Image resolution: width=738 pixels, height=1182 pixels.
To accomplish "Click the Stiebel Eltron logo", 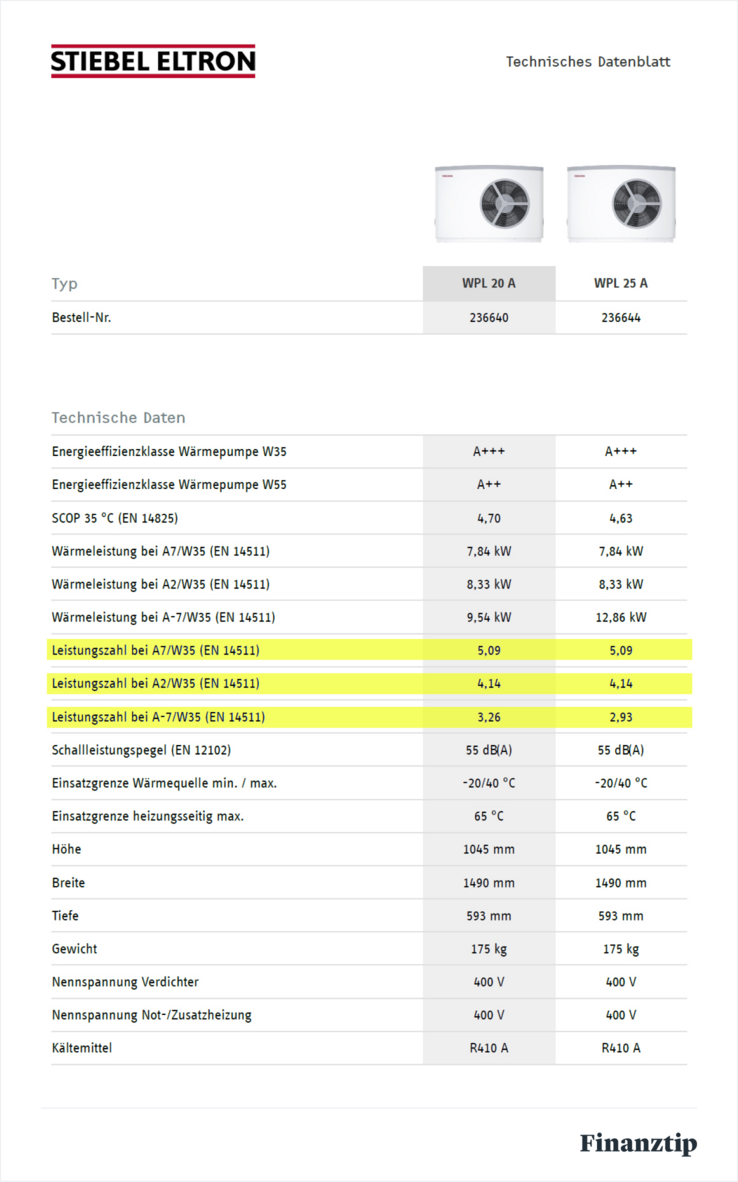I will [x=153, y=61].
